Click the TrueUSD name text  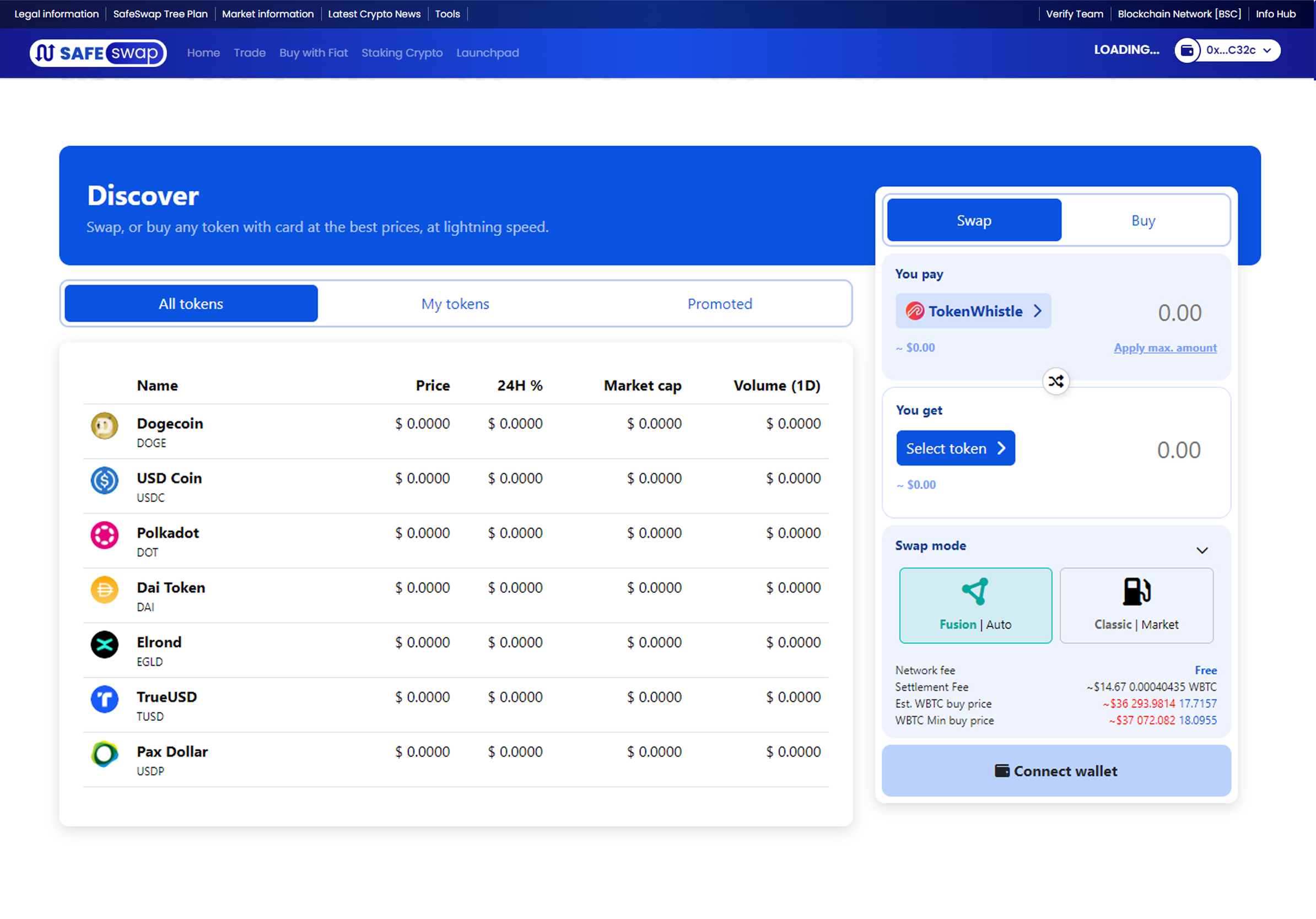point(166,697)
